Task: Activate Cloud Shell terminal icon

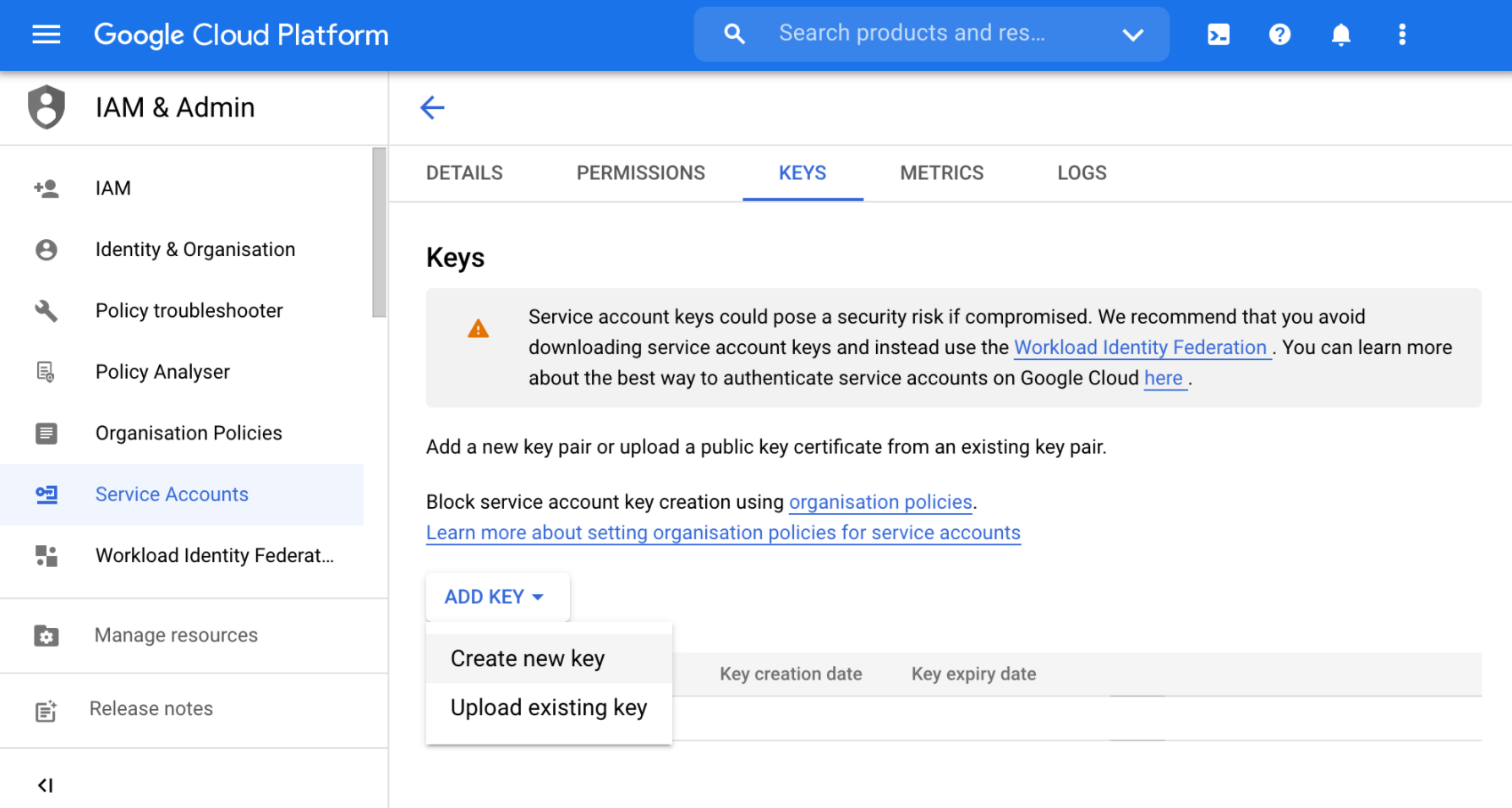Action: click(1219, 35)
